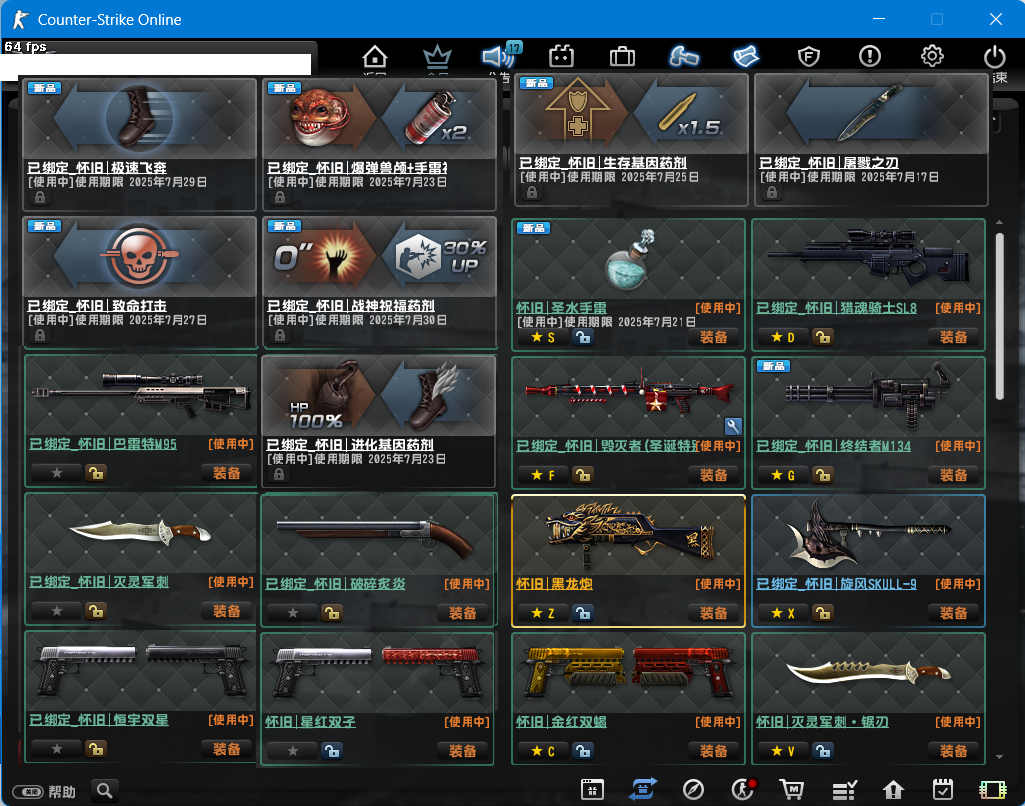Open settings with the gear icon
Viewport: 1025px width, 806px height.
(932, 56)
